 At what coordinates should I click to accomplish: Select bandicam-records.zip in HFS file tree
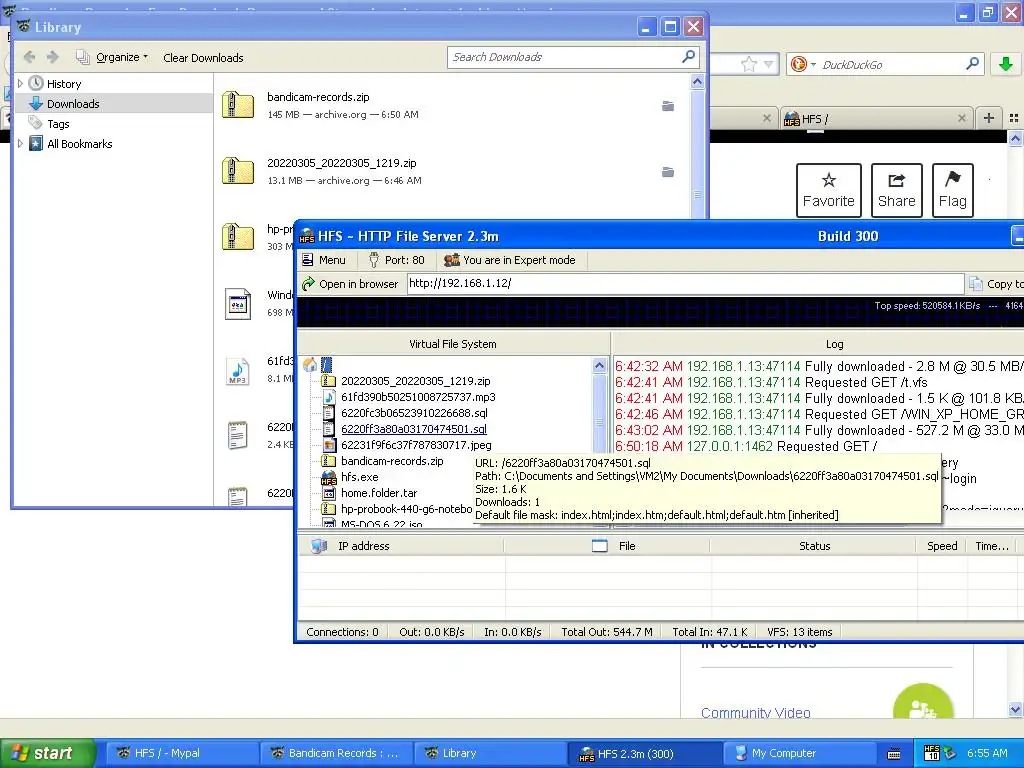coord(392,461)
